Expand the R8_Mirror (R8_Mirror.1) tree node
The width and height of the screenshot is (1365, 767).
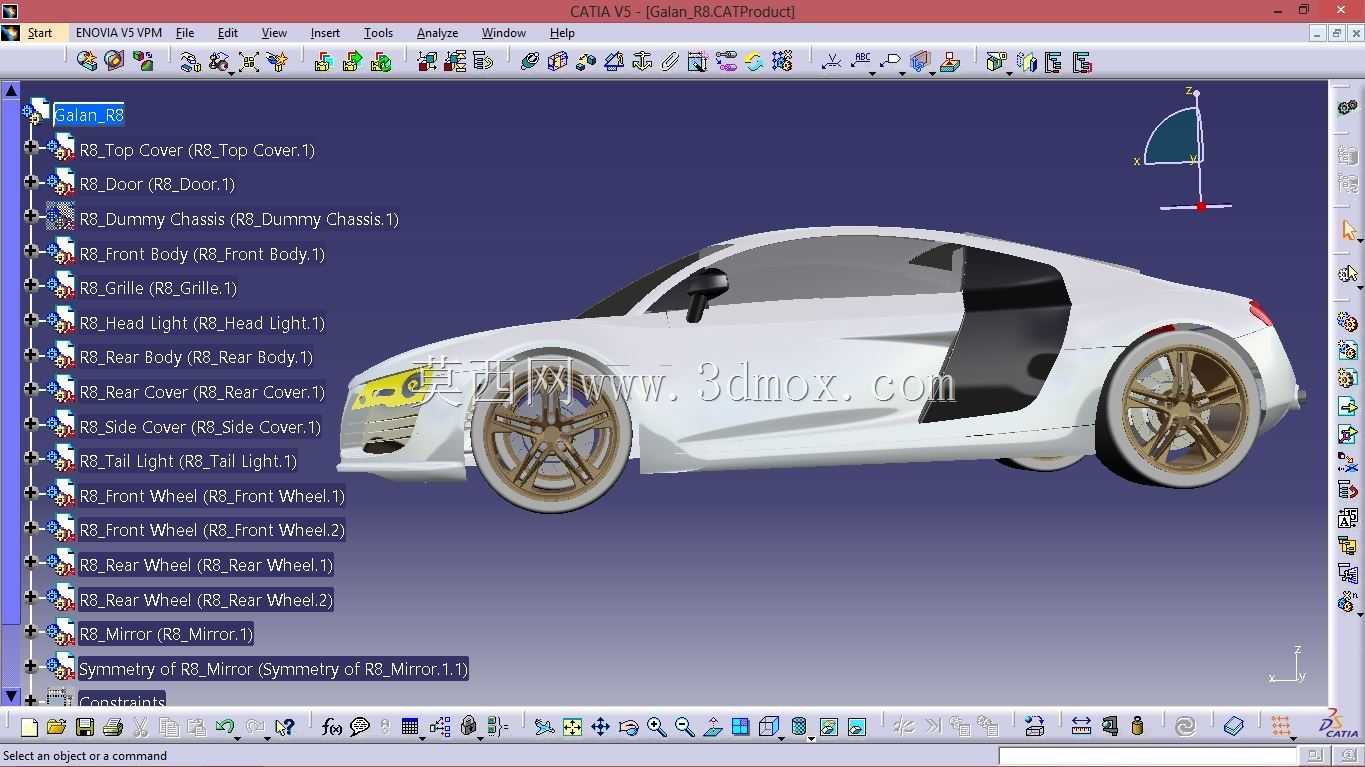(31, 632)
